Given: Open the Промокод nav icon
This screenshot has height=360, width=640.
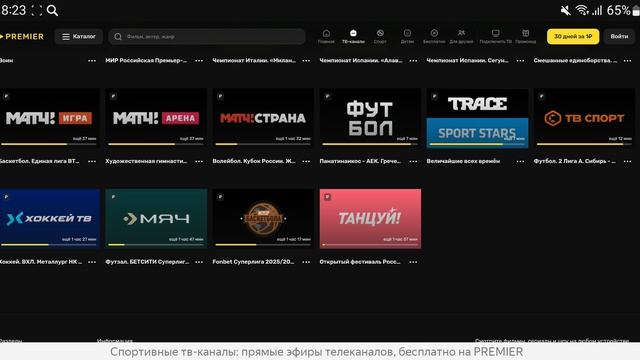Looking at the screenshot, I should pos(526,36).
